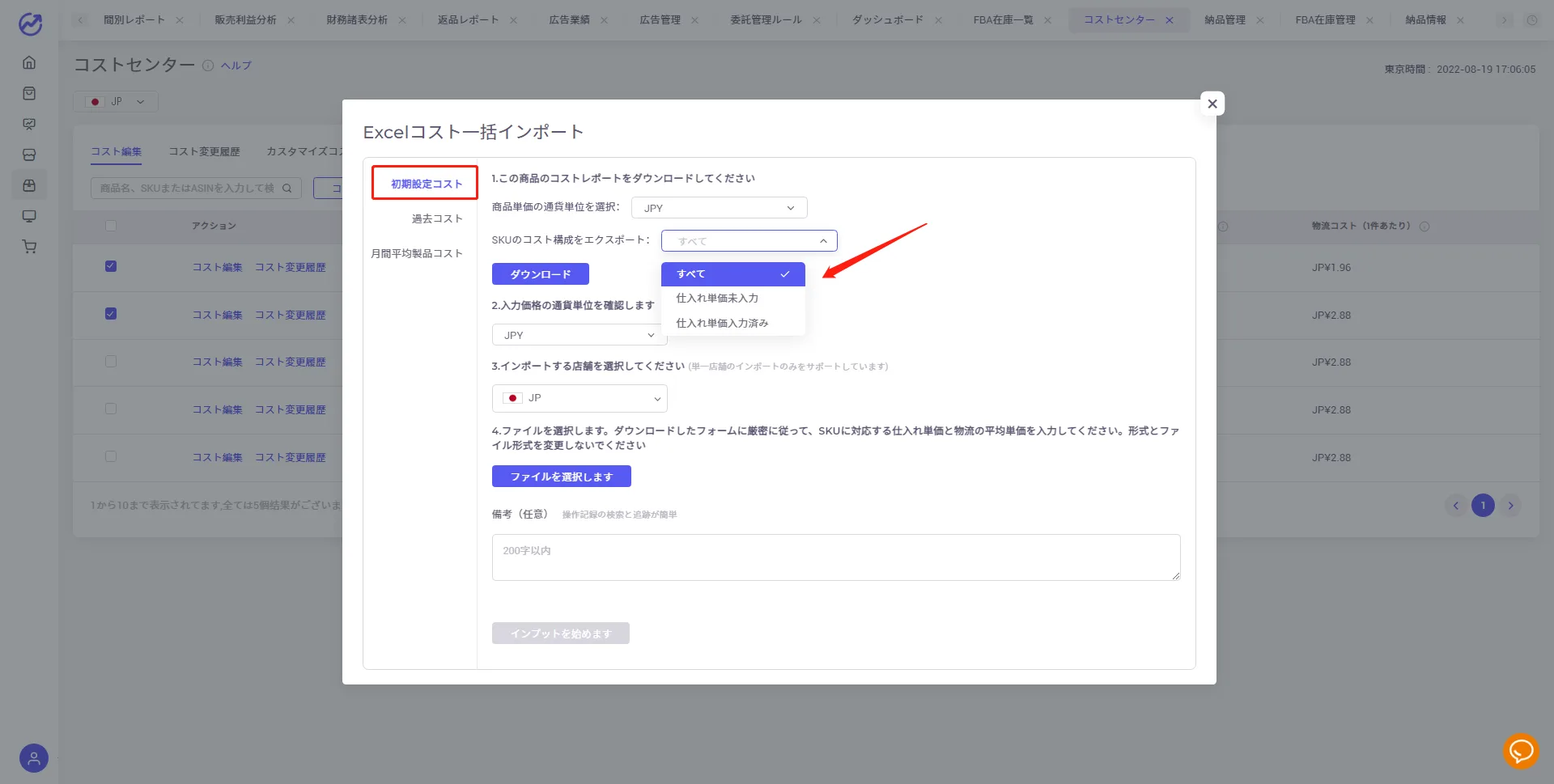Open the 納品管理 top tab
Viewport: 1554px width, 784px height.
[x=1225, y=20]
